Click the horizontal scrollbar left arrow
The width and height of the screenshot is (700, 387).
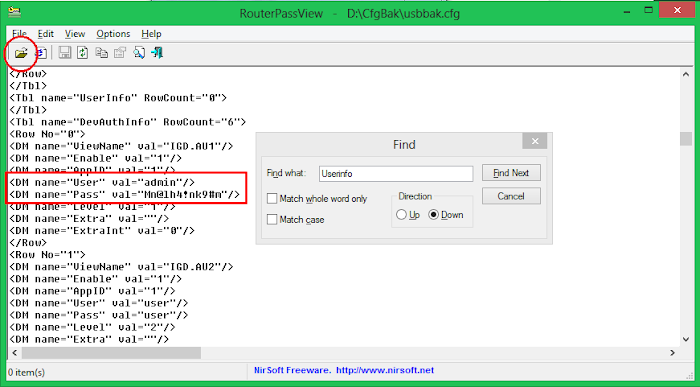click(x=15, y=353)
